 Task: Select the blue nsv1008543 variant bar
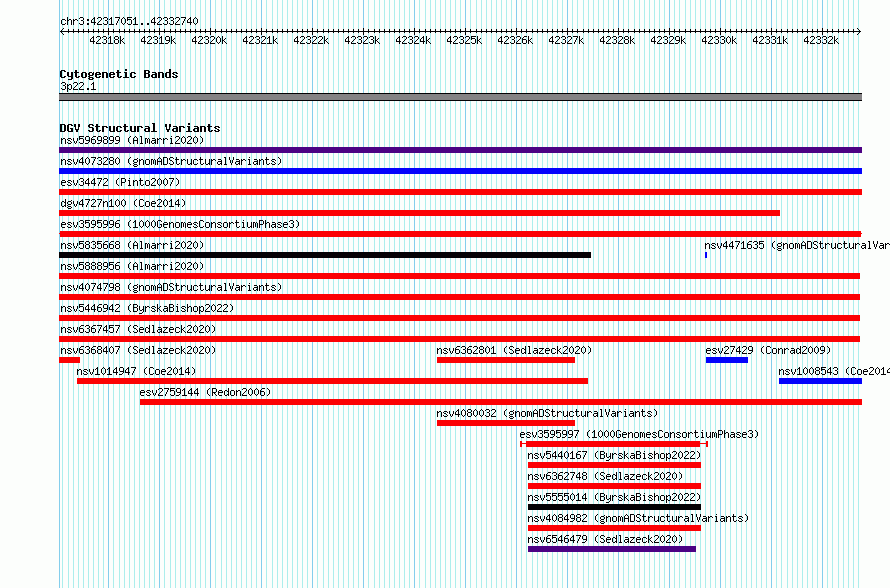821,381
